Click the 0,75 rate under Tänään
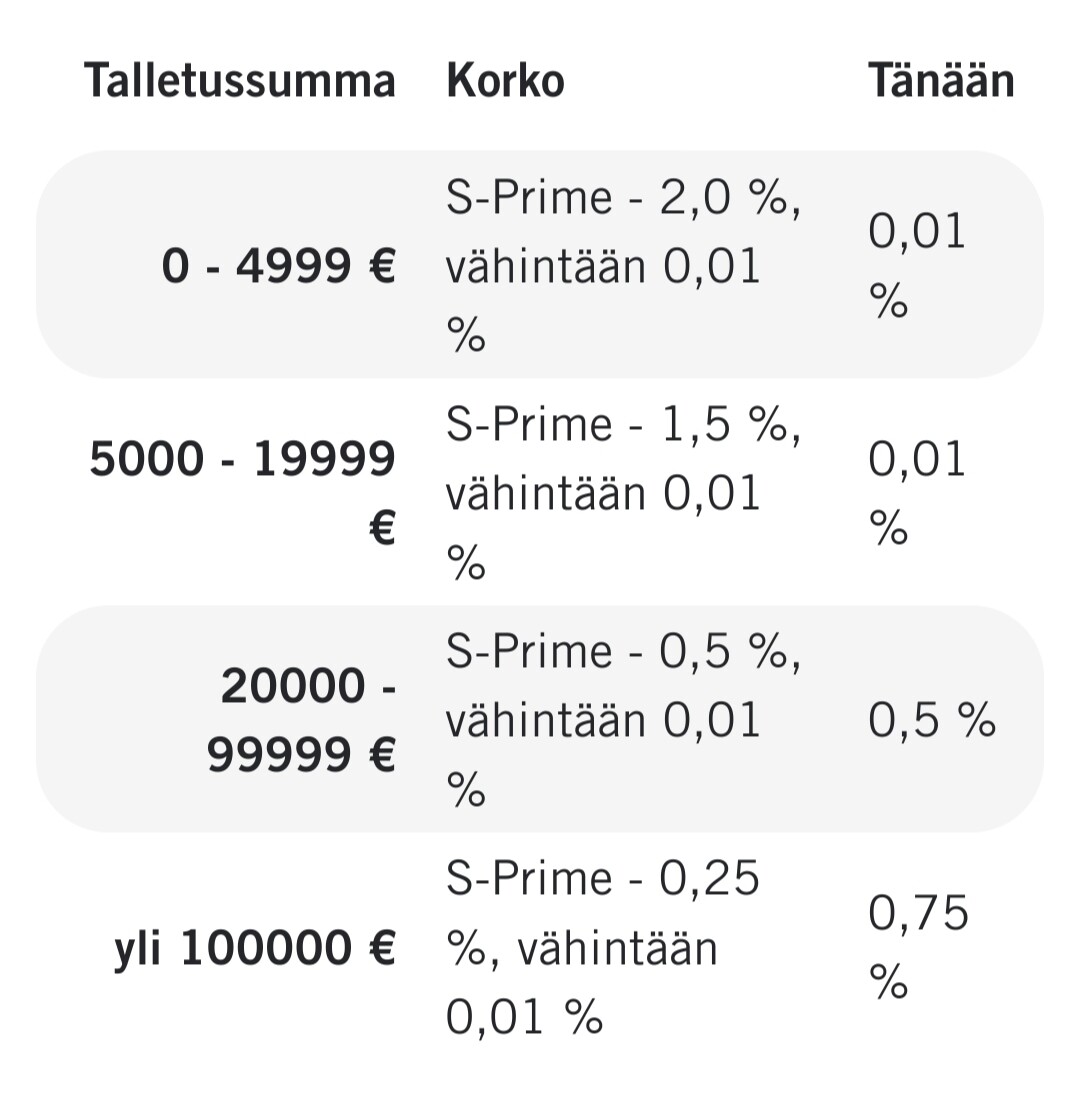Image resolution: width=1076 pixels, height=1096 pixels. coord(918,913)
